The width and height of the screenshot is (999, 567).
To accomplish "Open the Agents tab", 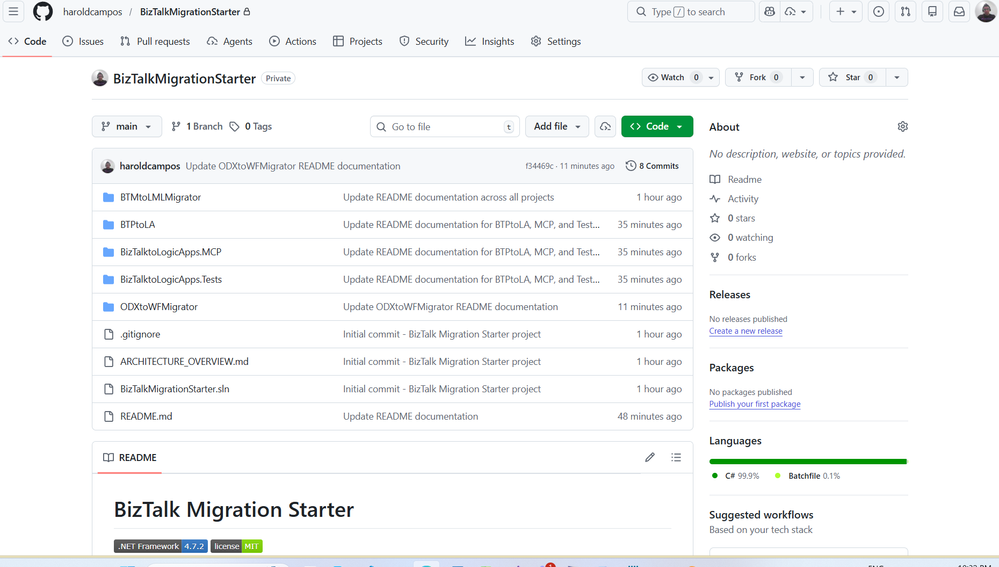I will [x=229, y=41].
